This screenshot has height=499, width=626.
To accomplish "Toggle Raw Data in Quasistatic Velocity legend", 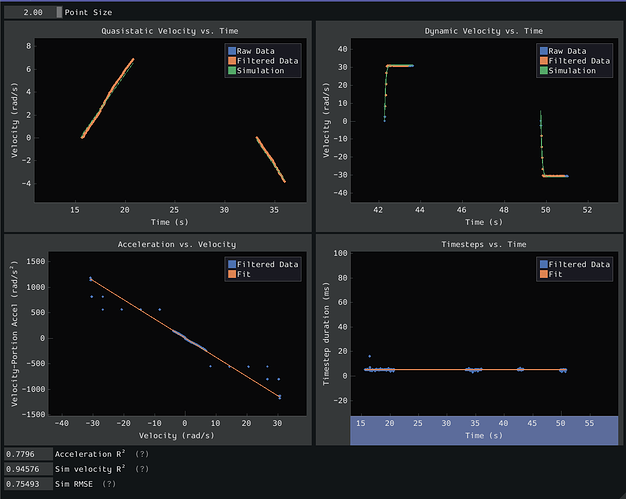I will pyautogui.click(x=251, y=51).
